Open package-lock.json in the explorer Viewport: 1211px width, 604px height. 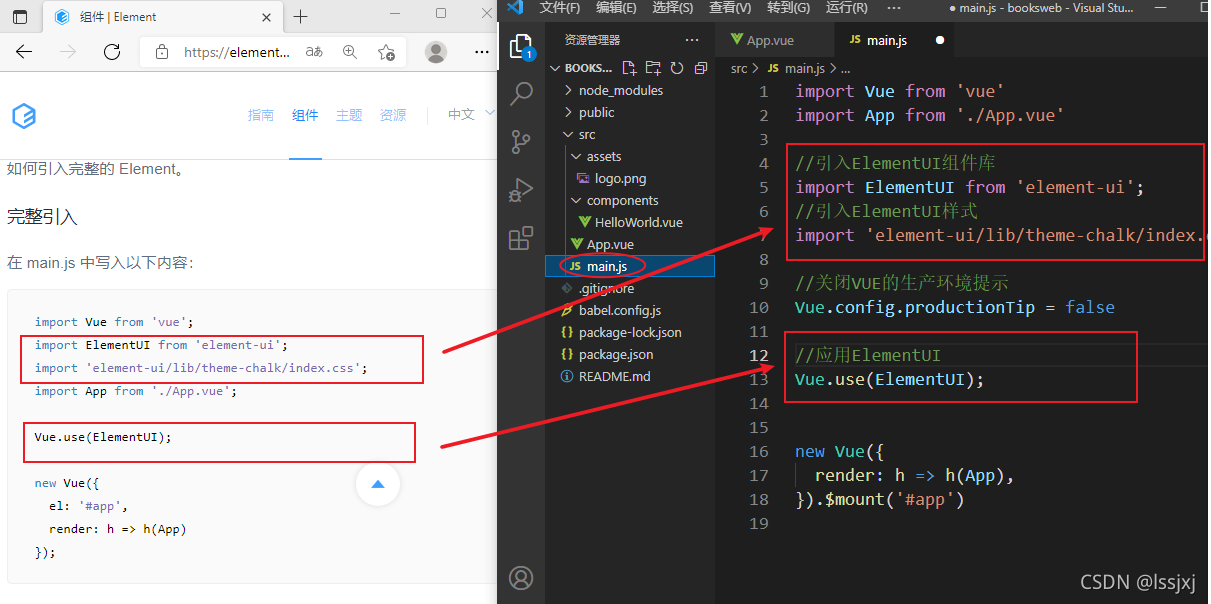pyautogui.click(x=630, y=332)
